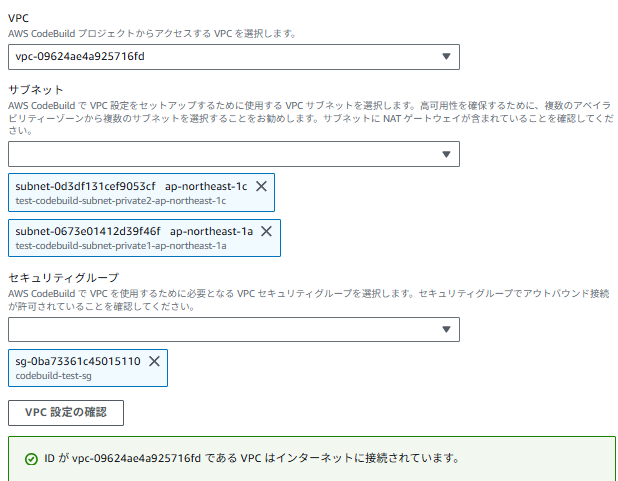The width and height of the screenshot is (618, 481).
Task: Click the subnet-0d3df131cef9053cf chip label
Action: [x=85, y=186]
